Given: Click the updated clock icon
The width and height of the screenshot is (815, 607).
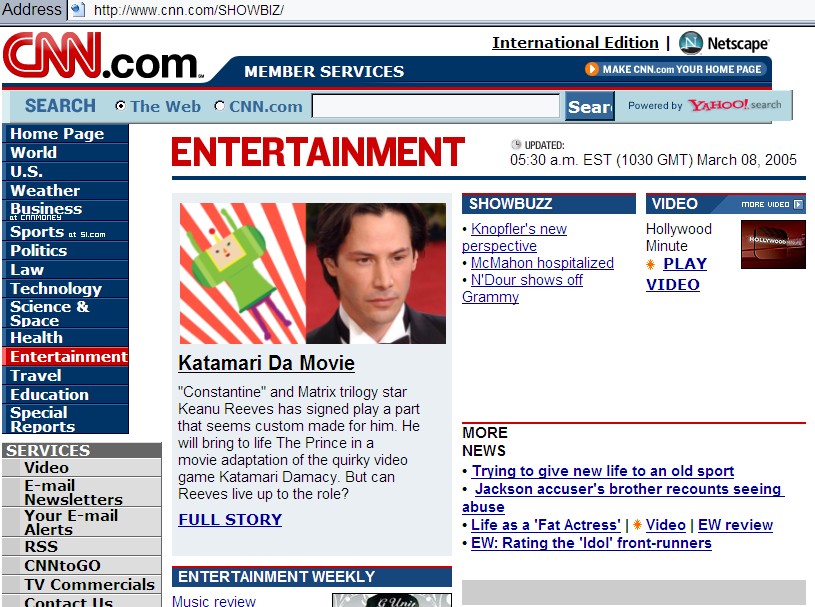Looking at the screenshot, I should point(516,144).
